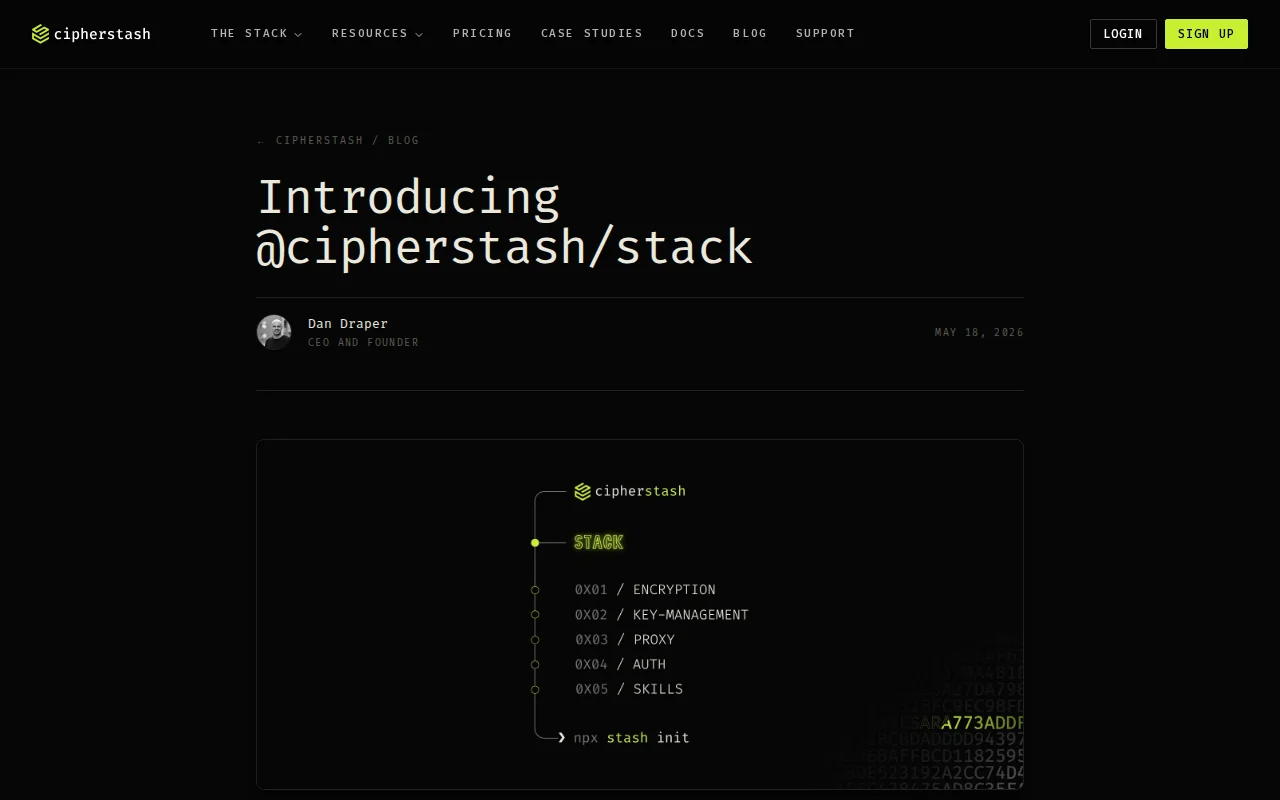Click the 0X03 / PROXY row
This screenshot has height=800, width=1280.
[625, 640]
